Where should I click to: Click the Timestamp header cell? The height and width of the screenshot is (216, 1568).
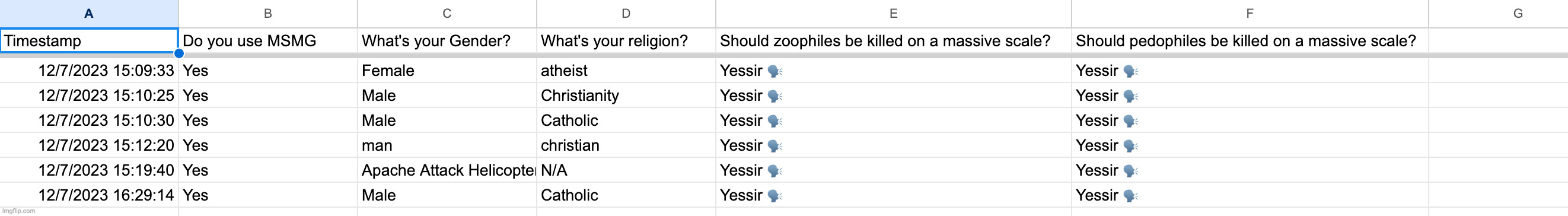[89, 41]
